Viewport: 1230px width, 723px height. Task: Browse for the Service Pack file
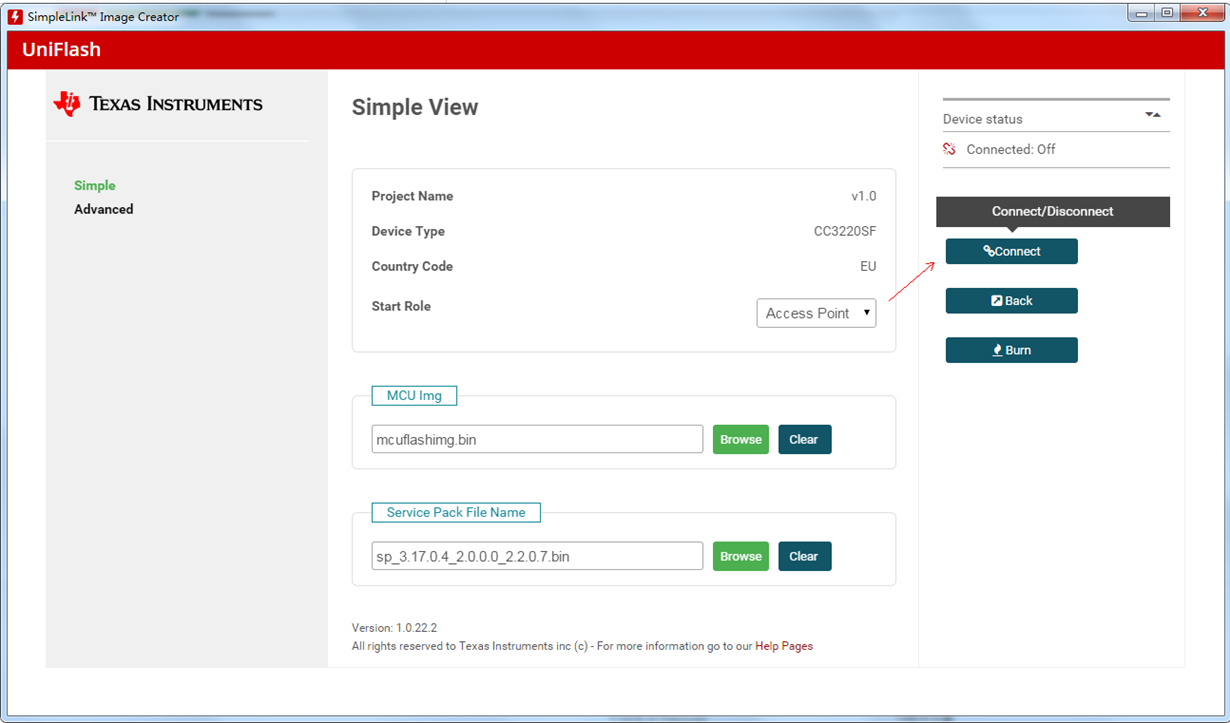click(741, 556)
